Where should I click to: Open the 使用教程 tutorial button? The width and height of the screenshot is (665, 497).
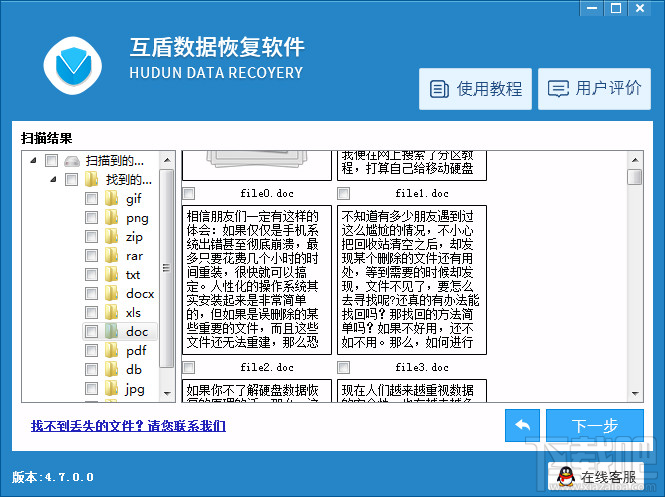475,89
